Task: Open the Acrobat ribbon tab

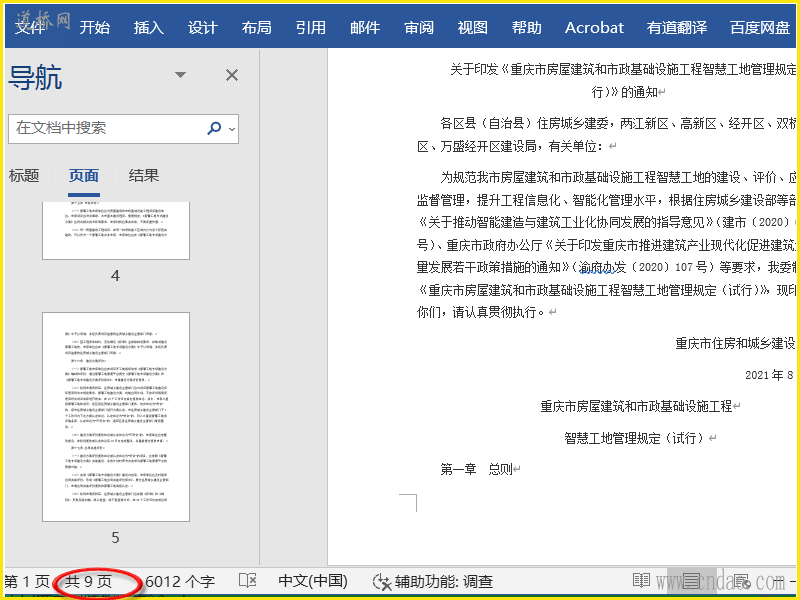Action: click(x=594, y=28)
